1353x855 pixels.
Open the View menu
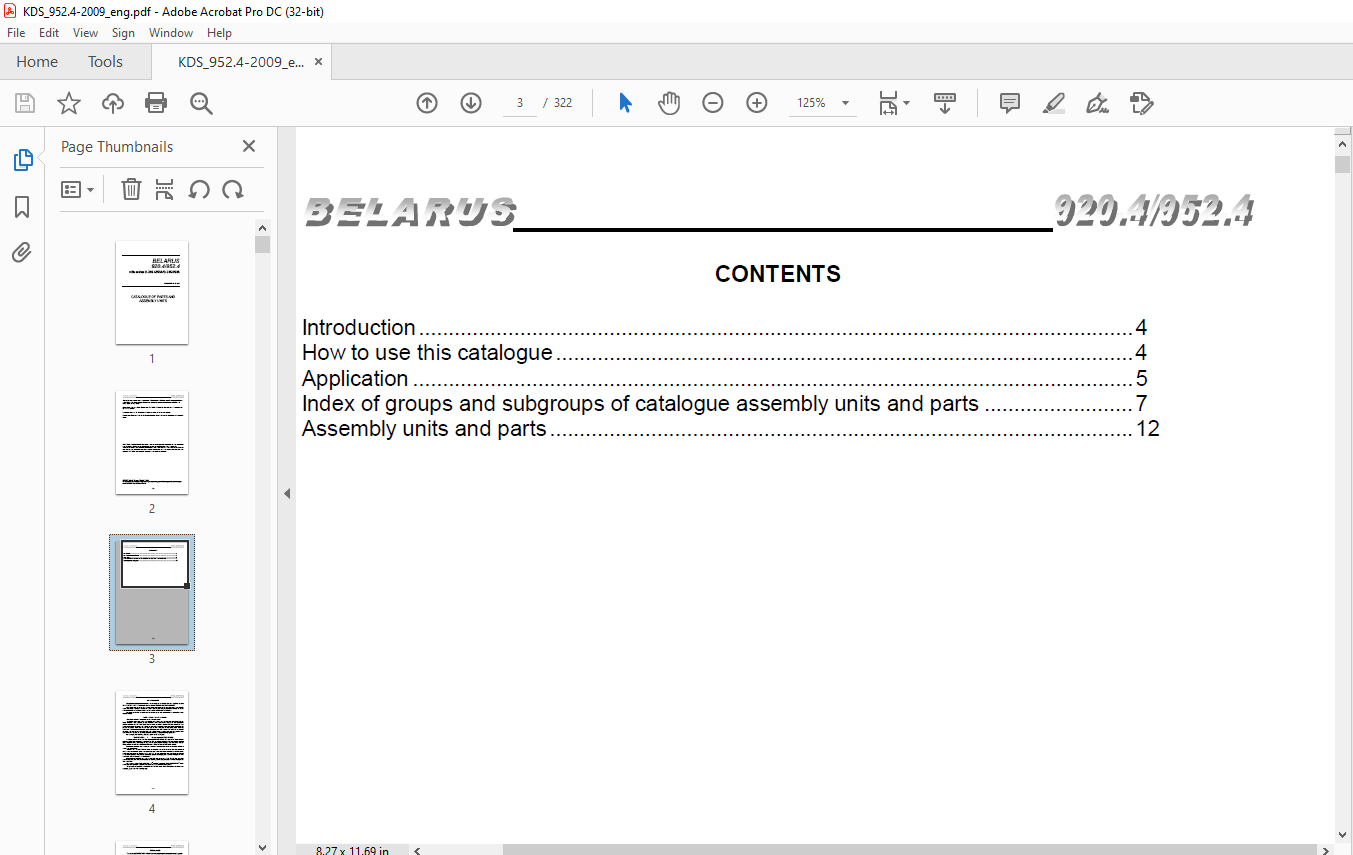(85, 33)
